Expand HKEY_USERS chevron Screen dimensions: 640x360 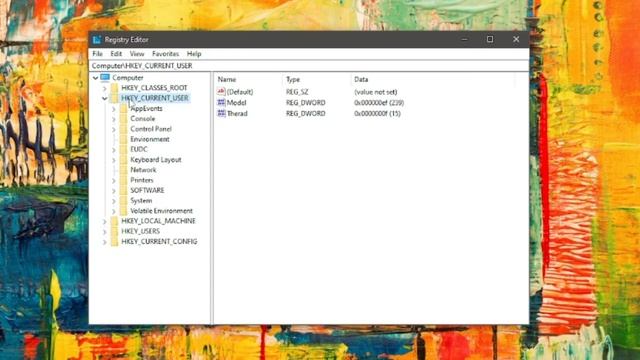(x=104, y=231)
